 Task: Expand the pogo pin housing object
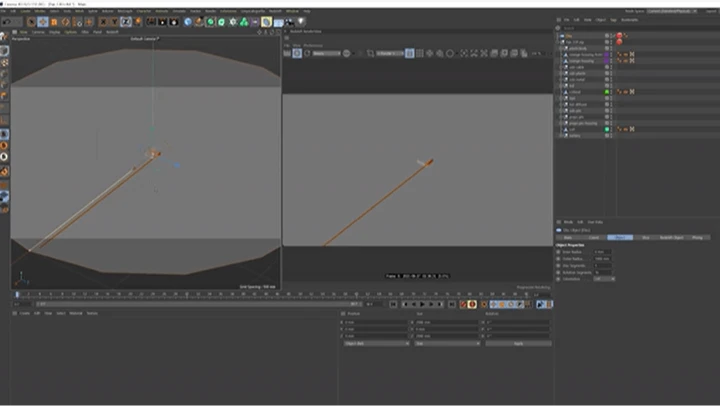(561, 123)
